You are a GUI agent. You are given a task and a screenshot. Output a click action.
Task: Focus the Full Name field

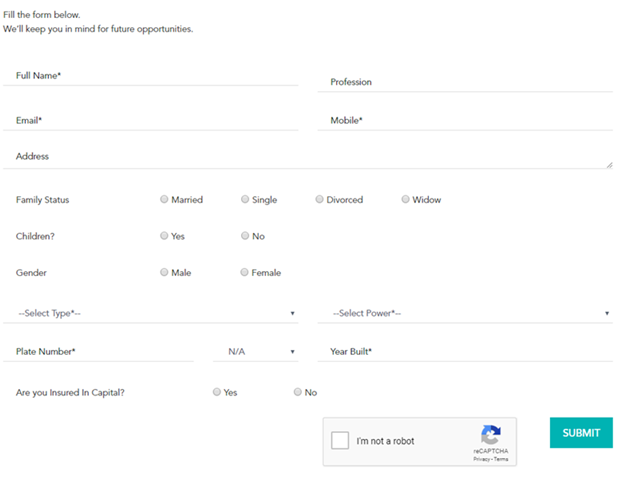[150, 76]
